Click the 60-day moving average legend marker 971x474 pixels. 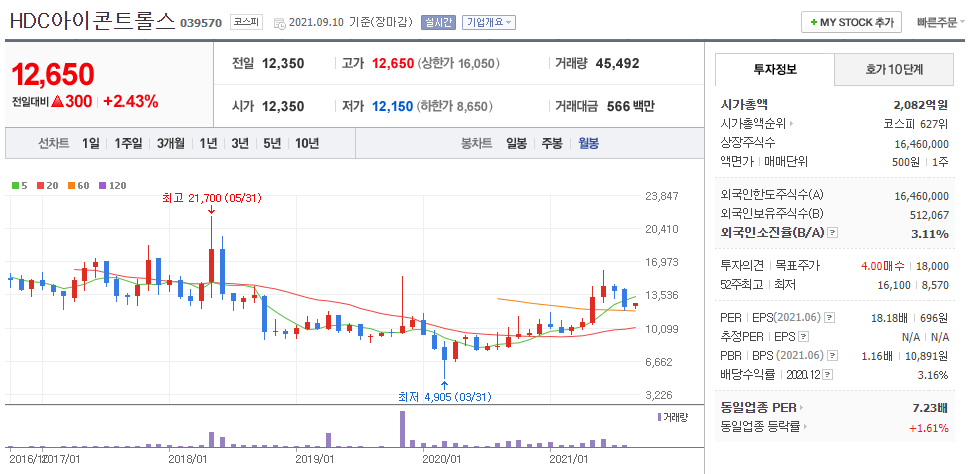71,185
